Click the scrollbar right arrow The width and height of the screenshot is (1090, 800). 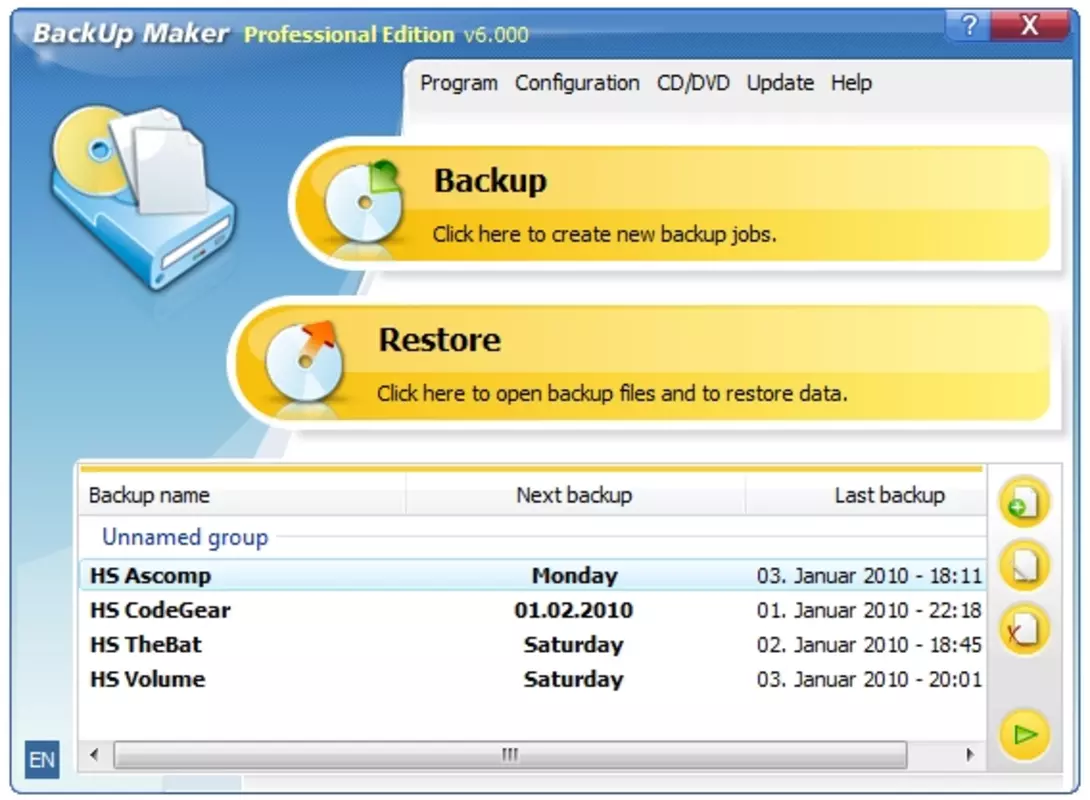[x=969, y=754]
